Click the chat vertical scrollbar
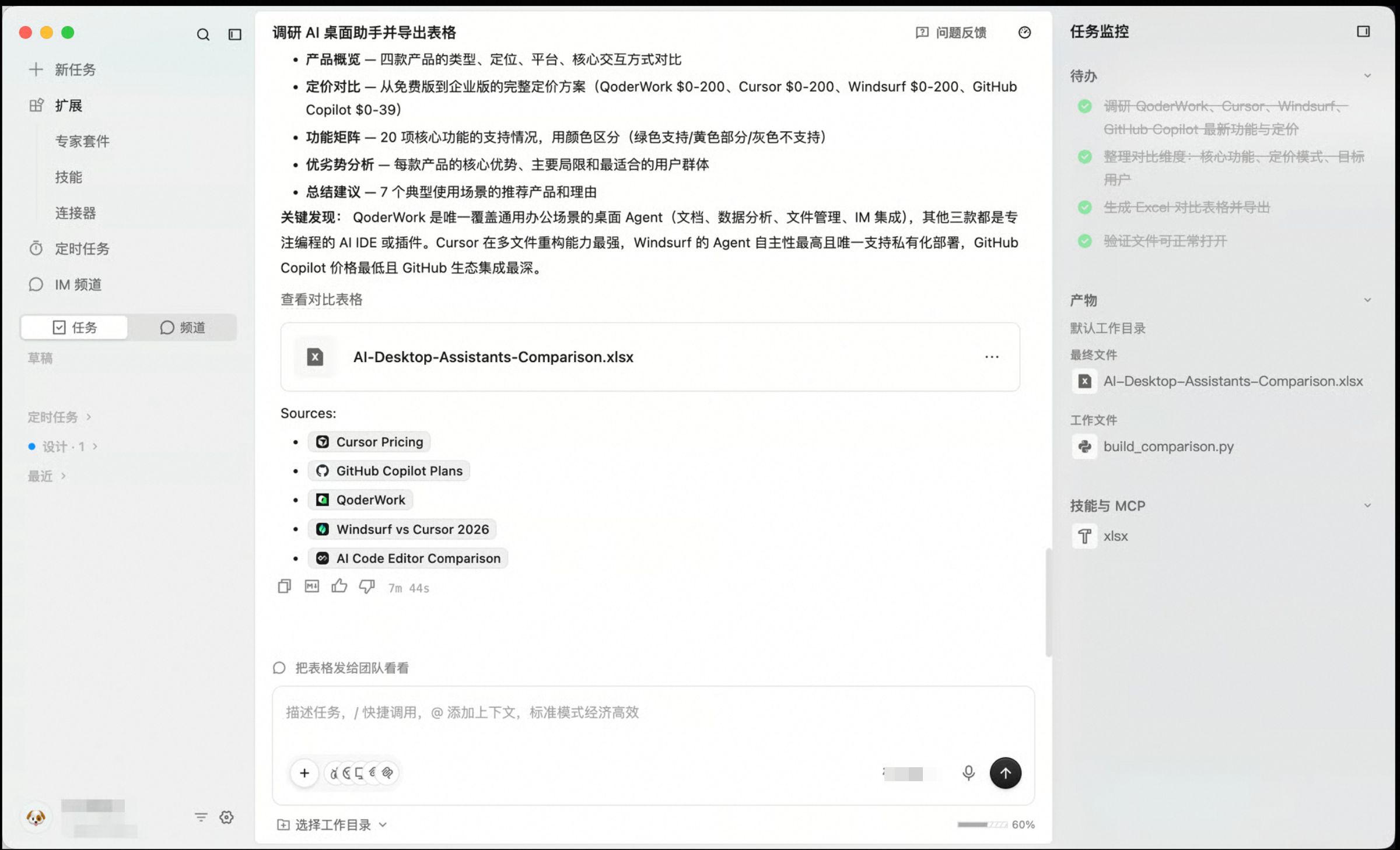 pos(1048,603)
